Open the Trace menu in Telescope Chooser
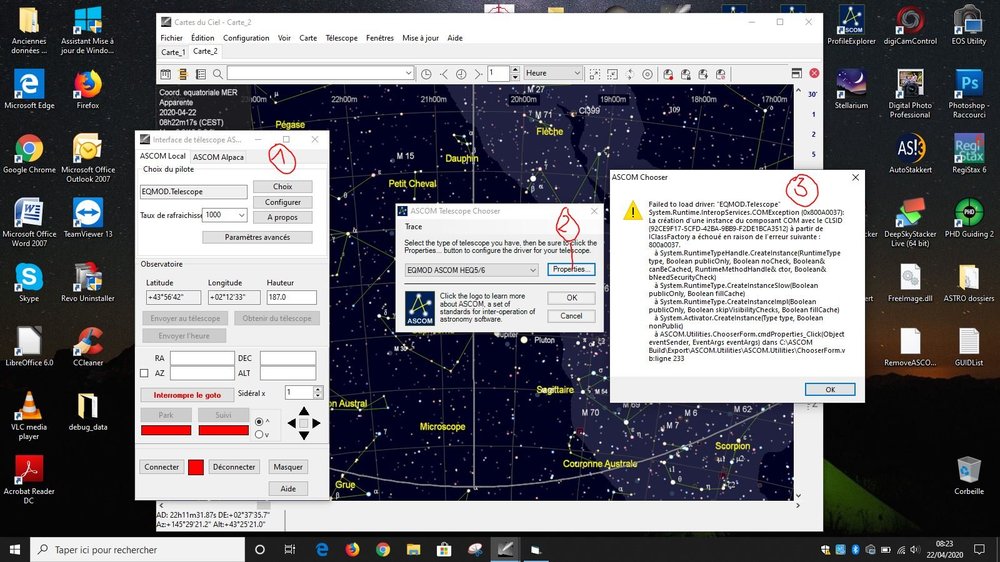 (413, 226)
